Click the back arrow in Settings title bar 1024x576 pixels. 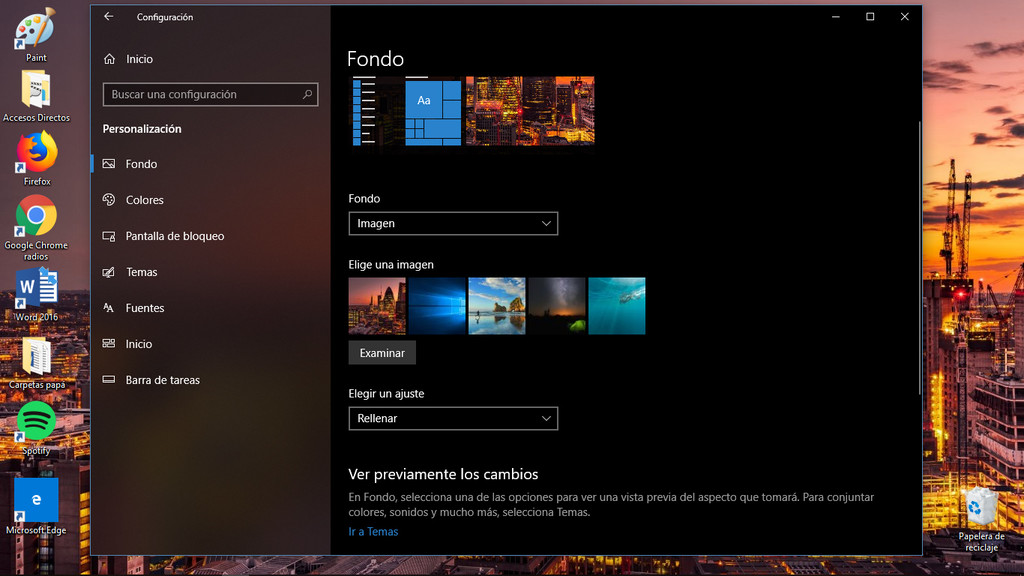pyautogui.click(x=108, y=16)
